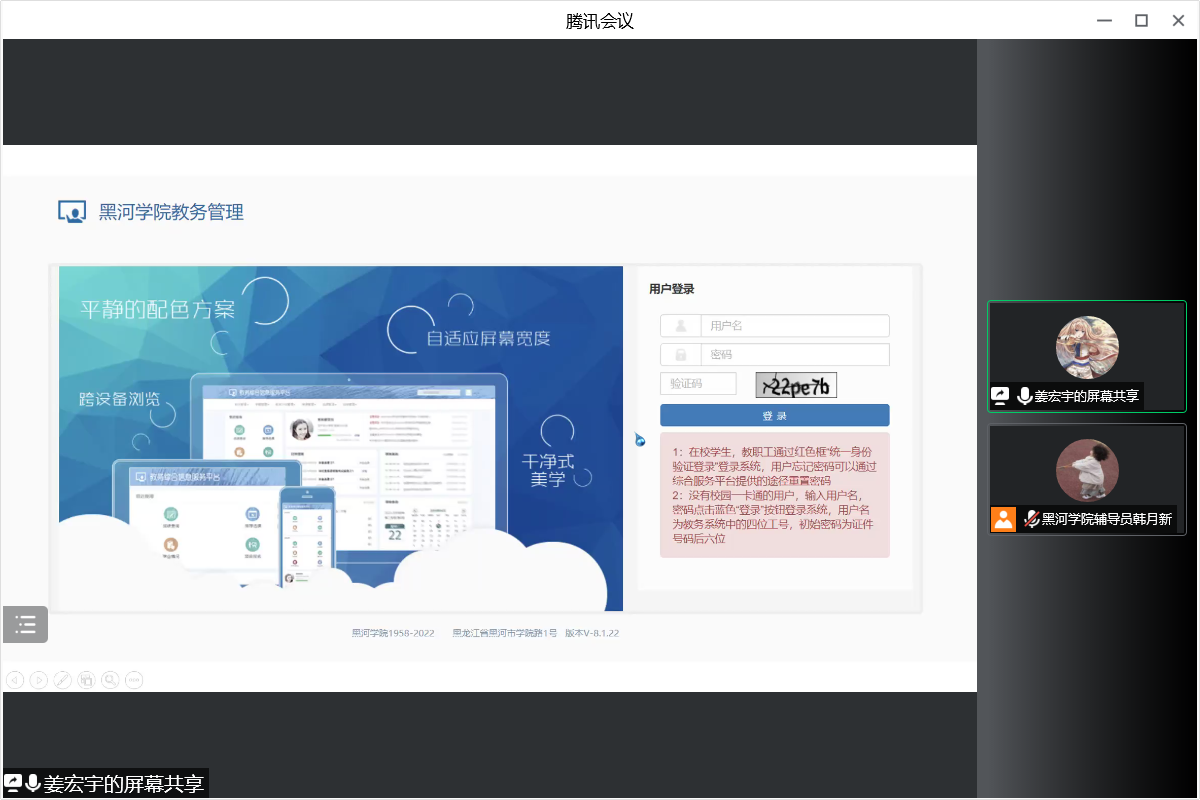The height and width of the screenshot is (800, 1200).
Task: Click the magnifier zoom icon
Action: (x=110, y=680)
